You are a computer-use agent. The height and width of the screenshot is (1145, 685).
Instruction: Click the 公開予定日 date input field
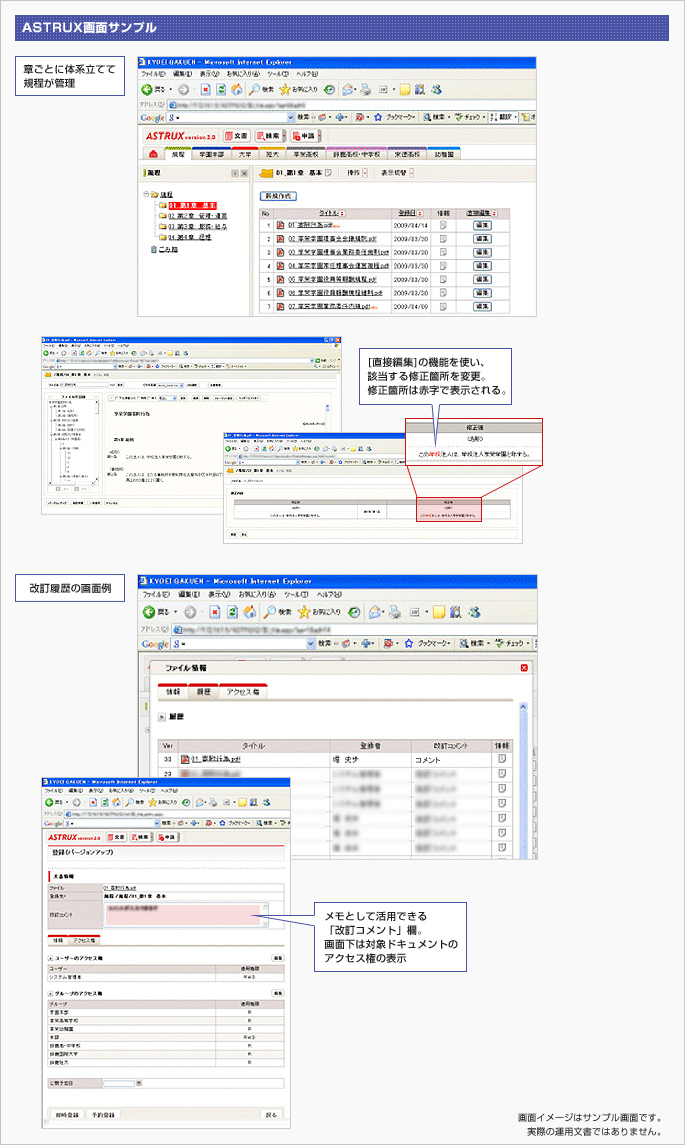point(119,1083)
